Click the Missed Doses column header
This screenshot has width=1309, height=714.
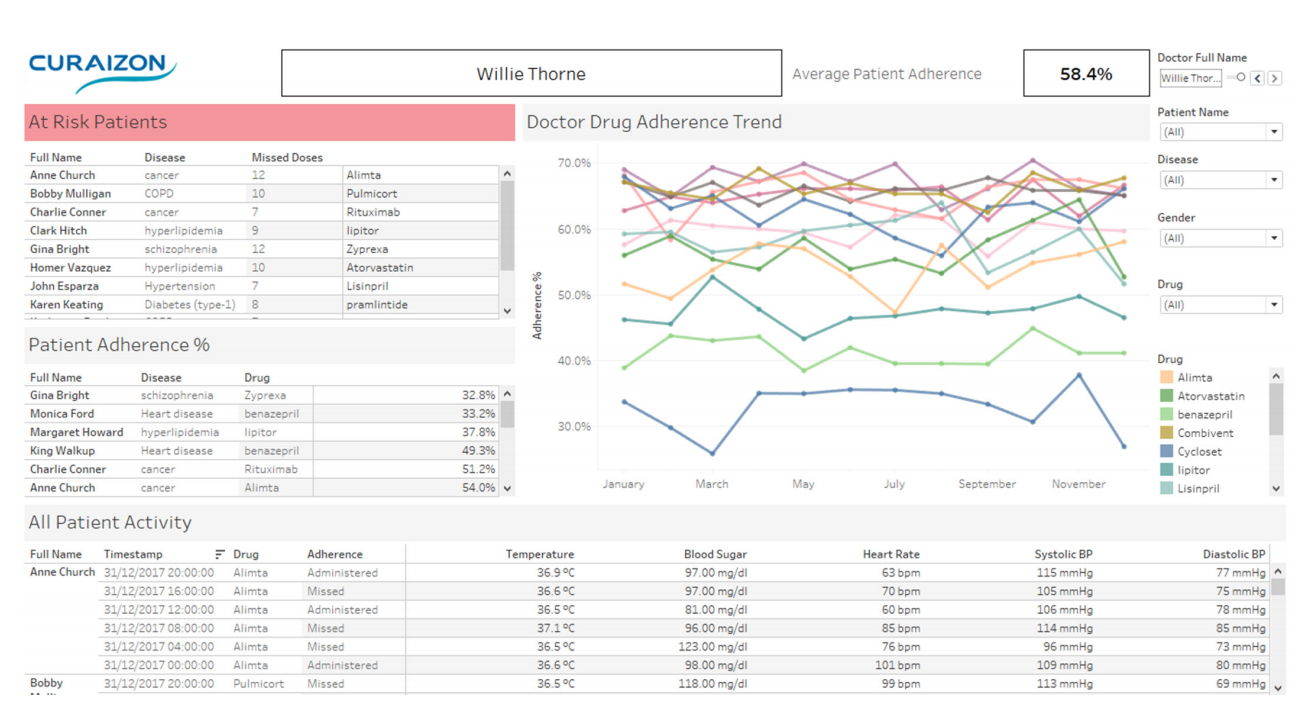coord(287,158)
